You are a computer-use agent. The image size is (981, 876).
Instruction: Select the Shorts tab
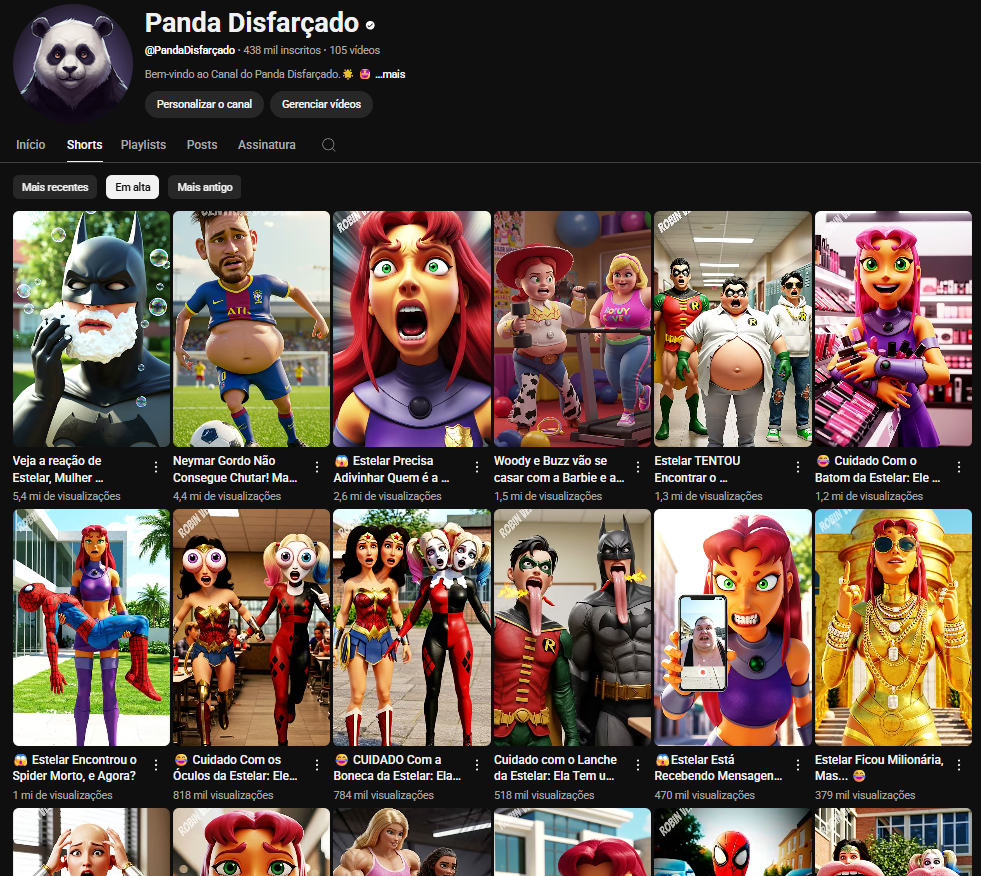(x=84, y=145)
